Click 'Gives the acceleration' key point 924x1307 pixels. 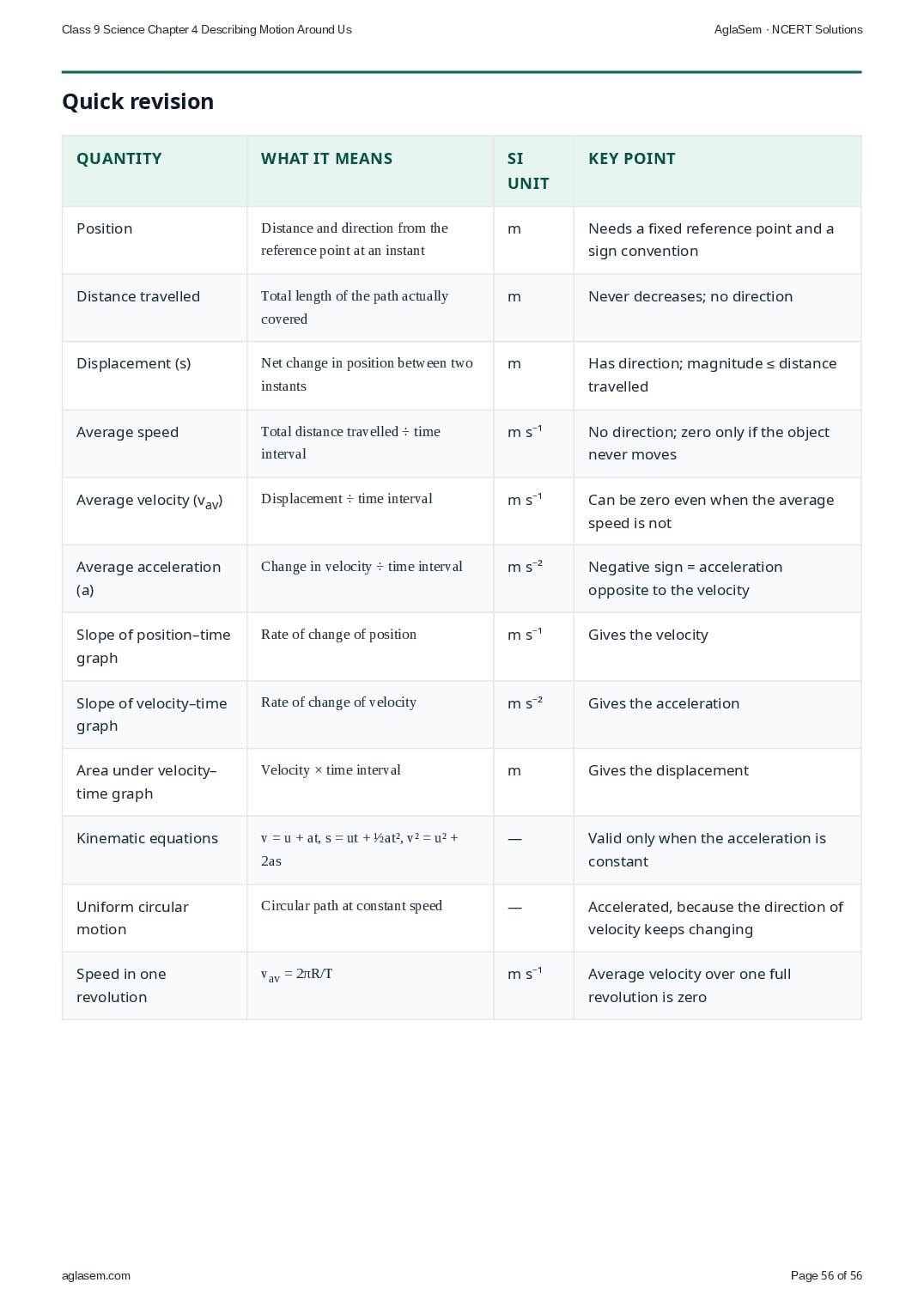point(664,703)
